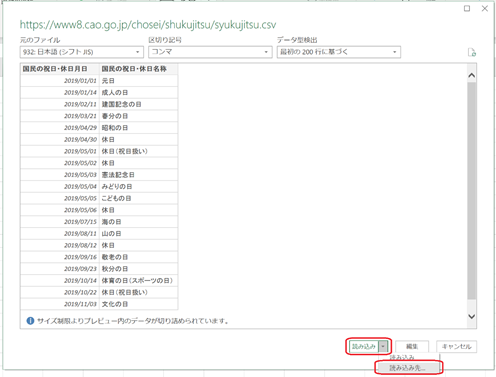Click the CSV URL title text

coord(148,25)
